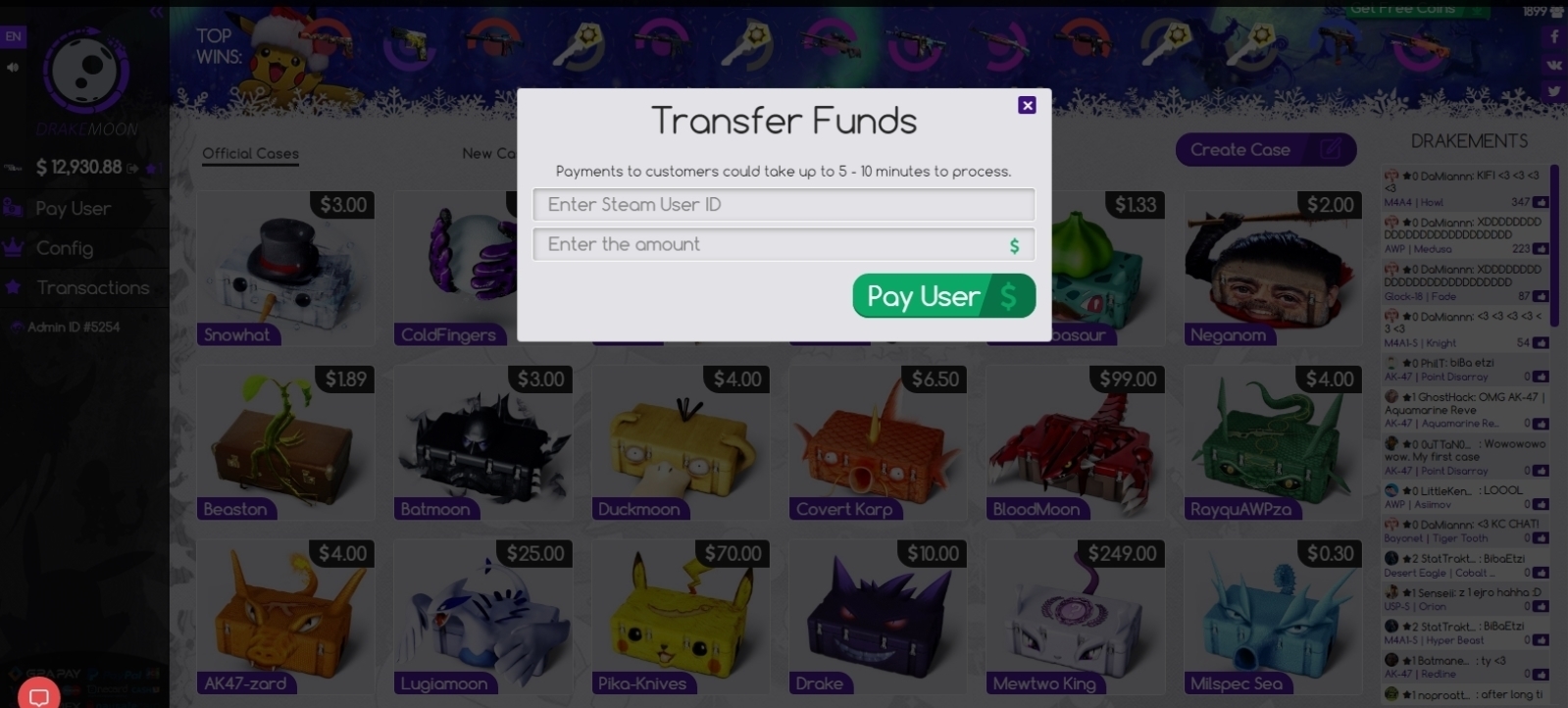Image resolution: width=1568 pixels, height=708 pixels.
Task: Select the Official Cases tab
Action: click(250, 153)
